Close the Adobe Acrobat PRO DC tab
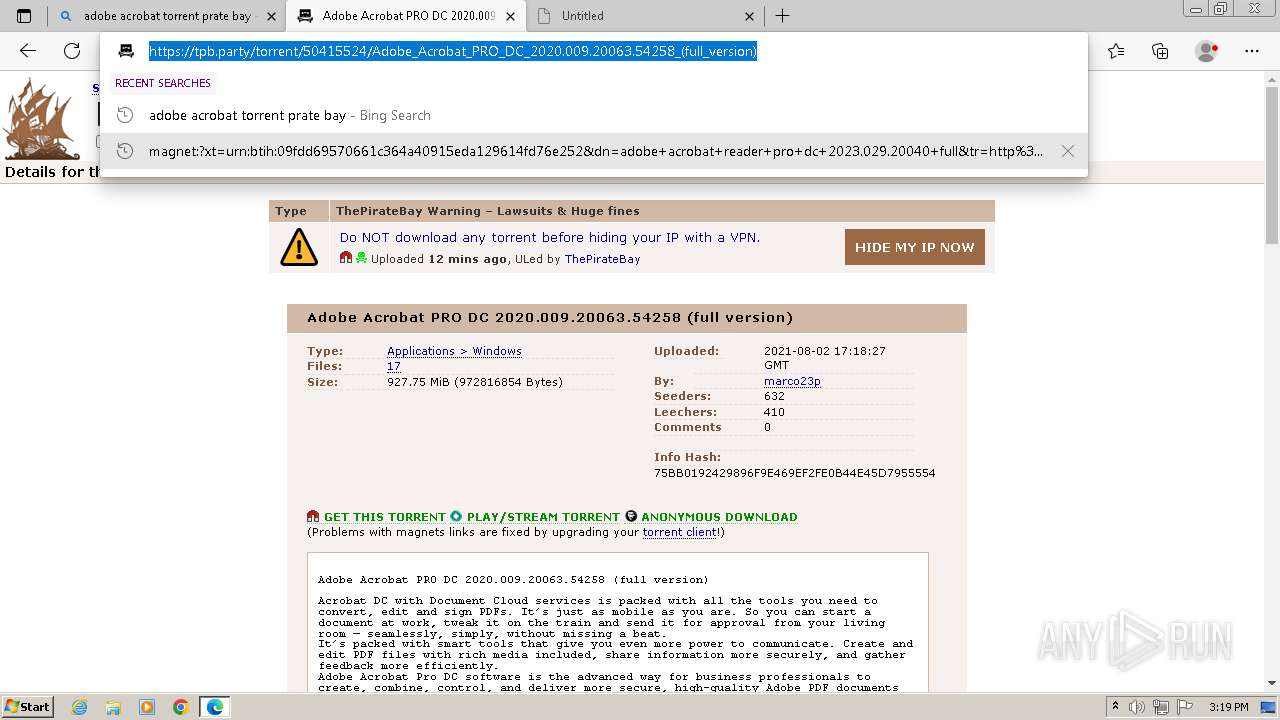This screenshot has height=720, width=1280. pos(511,16)
